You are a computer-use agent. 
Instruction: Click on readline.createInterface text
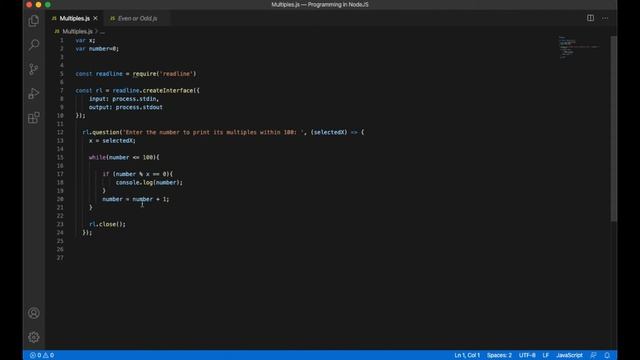point(153,91)
